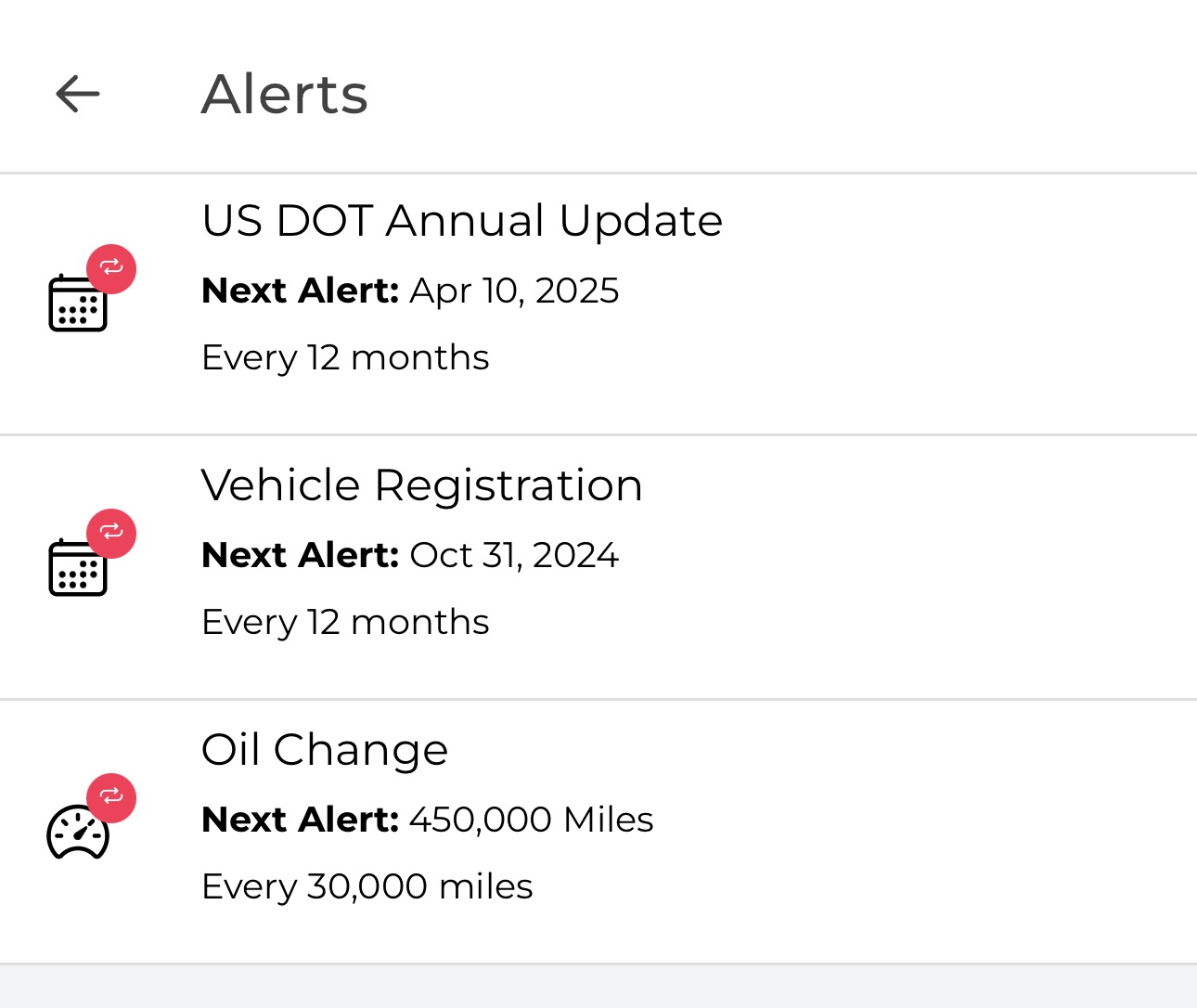Toggle the recurring setting for US DOT Annual Update

(111, 269)
